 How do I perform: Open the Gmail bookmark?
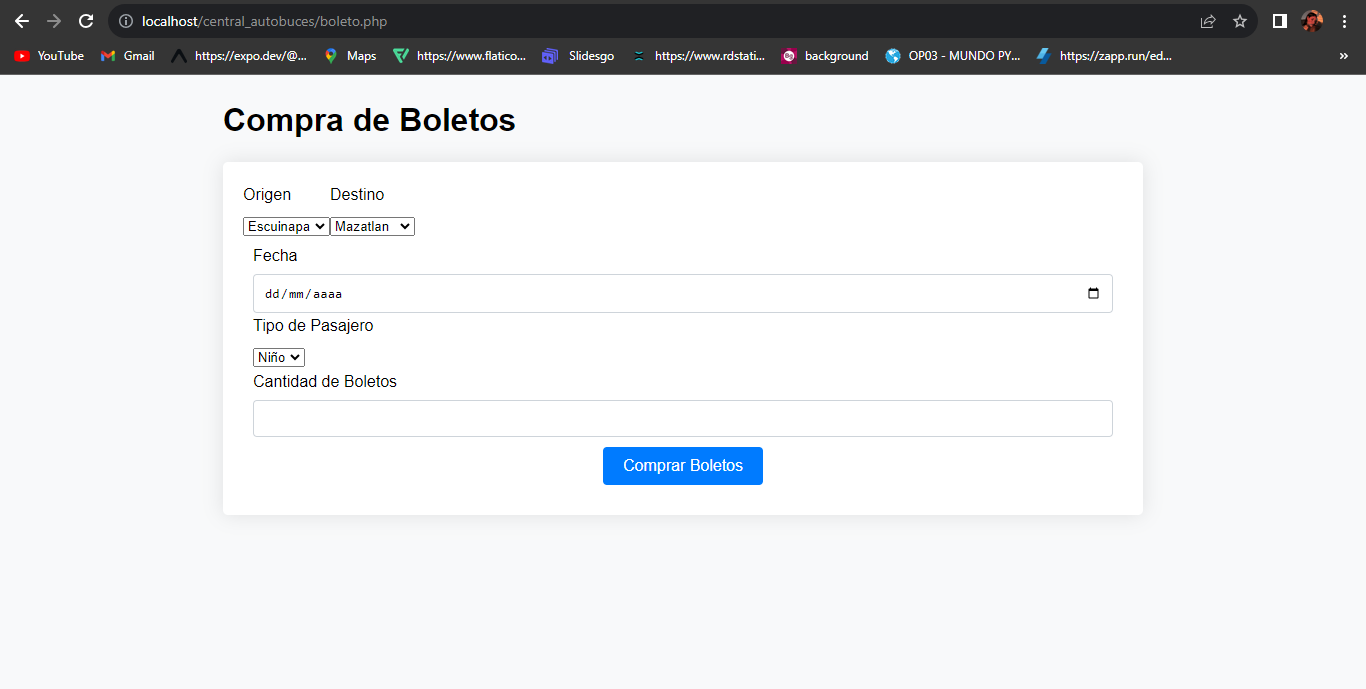[x=128, y=56]
